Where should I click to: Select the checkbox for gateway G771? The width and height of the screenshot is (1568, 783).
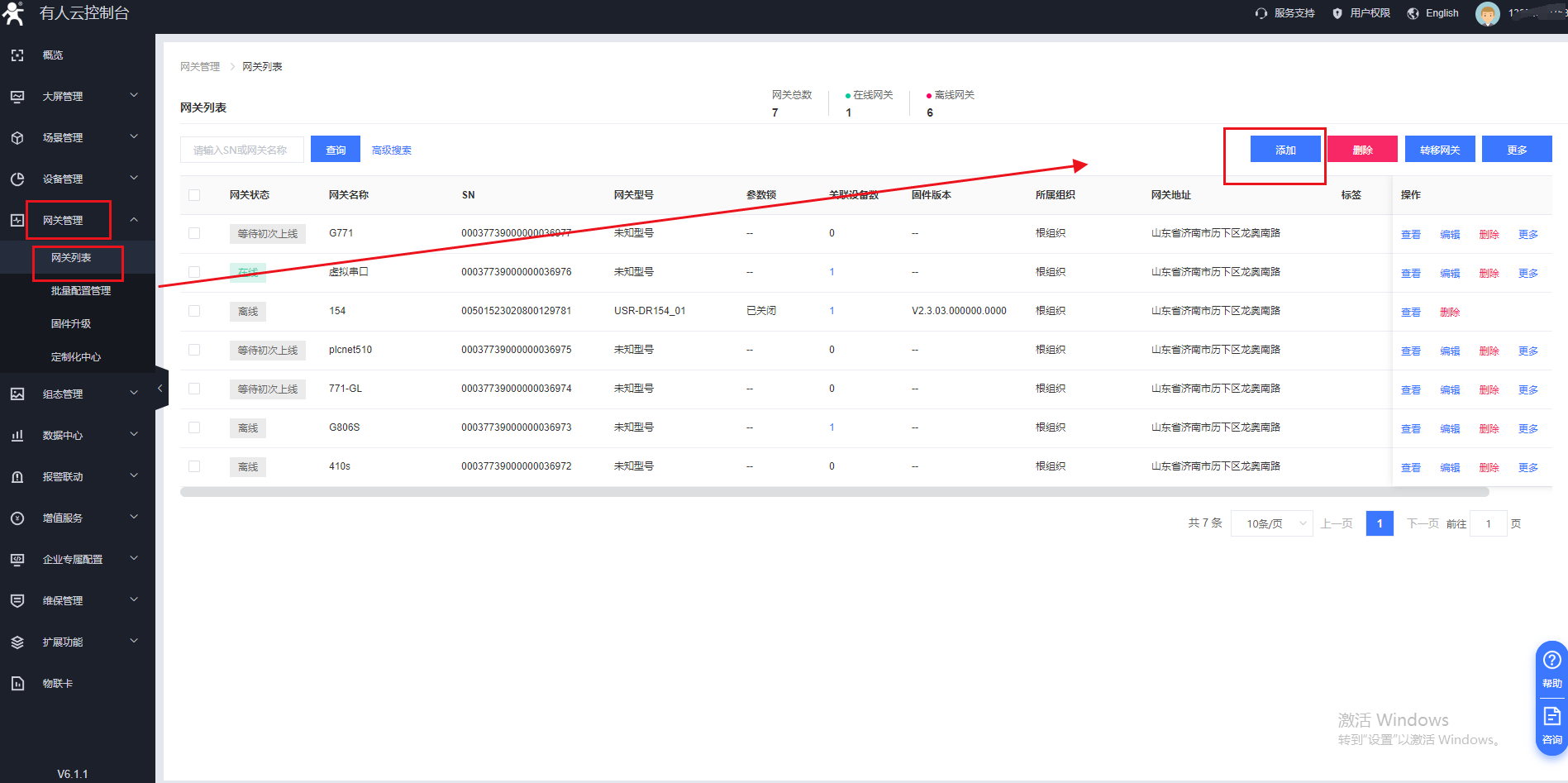[x=194, y=233]
